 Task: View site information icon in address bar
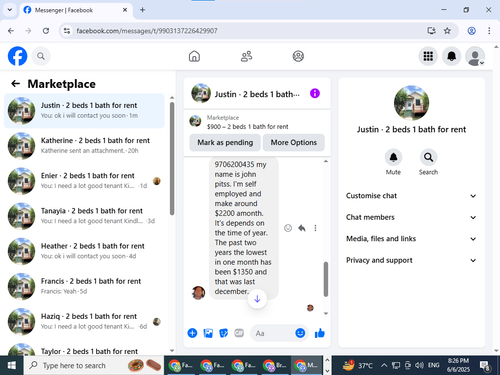pyautogui.click(x=67, y=31)
